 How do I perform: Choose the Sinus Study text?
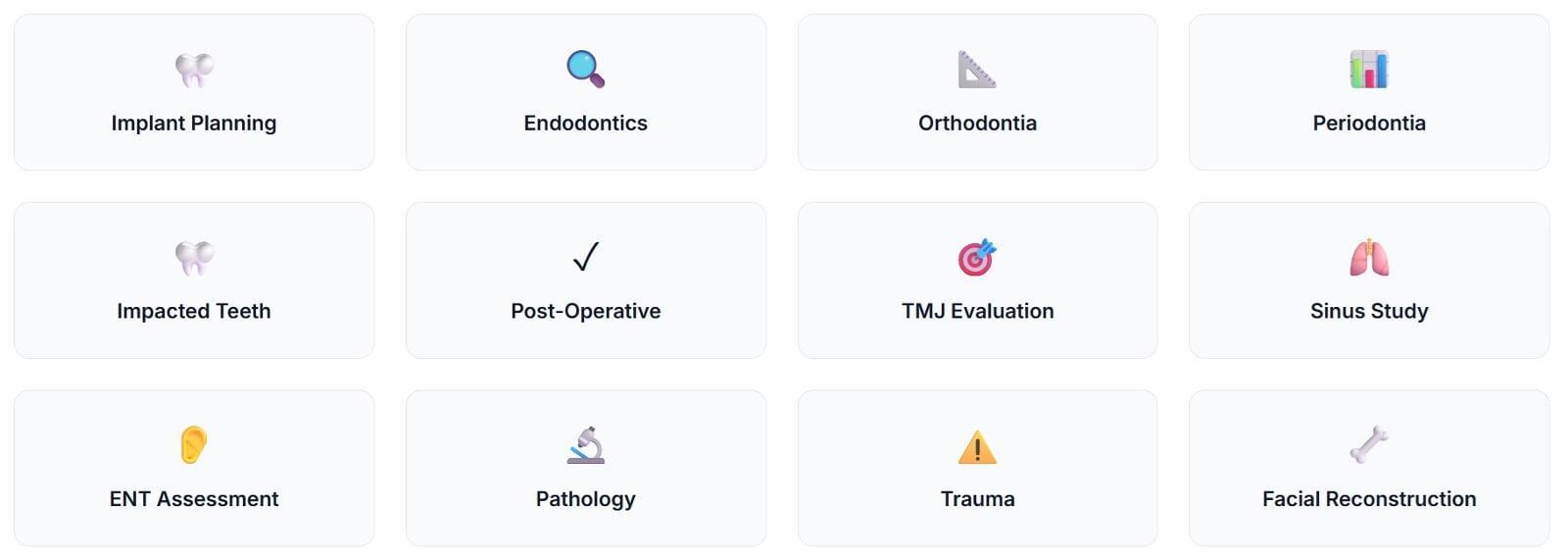(x=1368, y=311)
